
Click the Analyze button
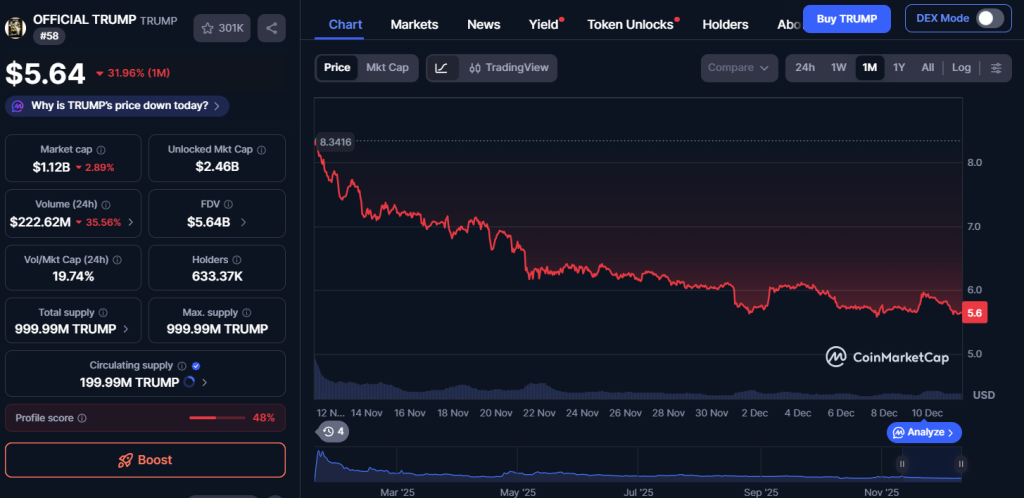click(x=925, y=432)
